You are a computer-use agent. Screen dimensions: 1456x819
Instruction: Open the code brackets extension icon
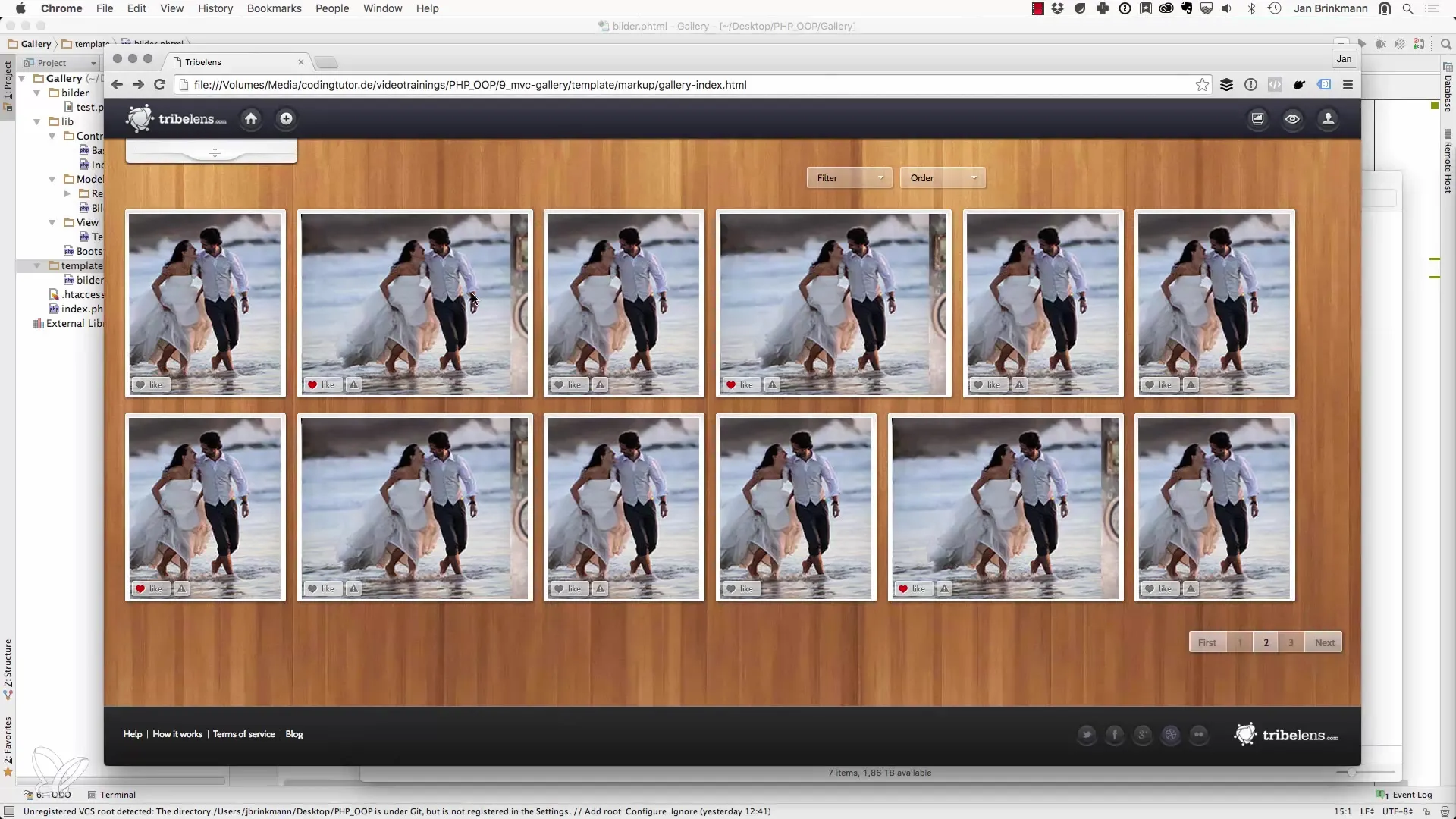tap(1275, 85)
